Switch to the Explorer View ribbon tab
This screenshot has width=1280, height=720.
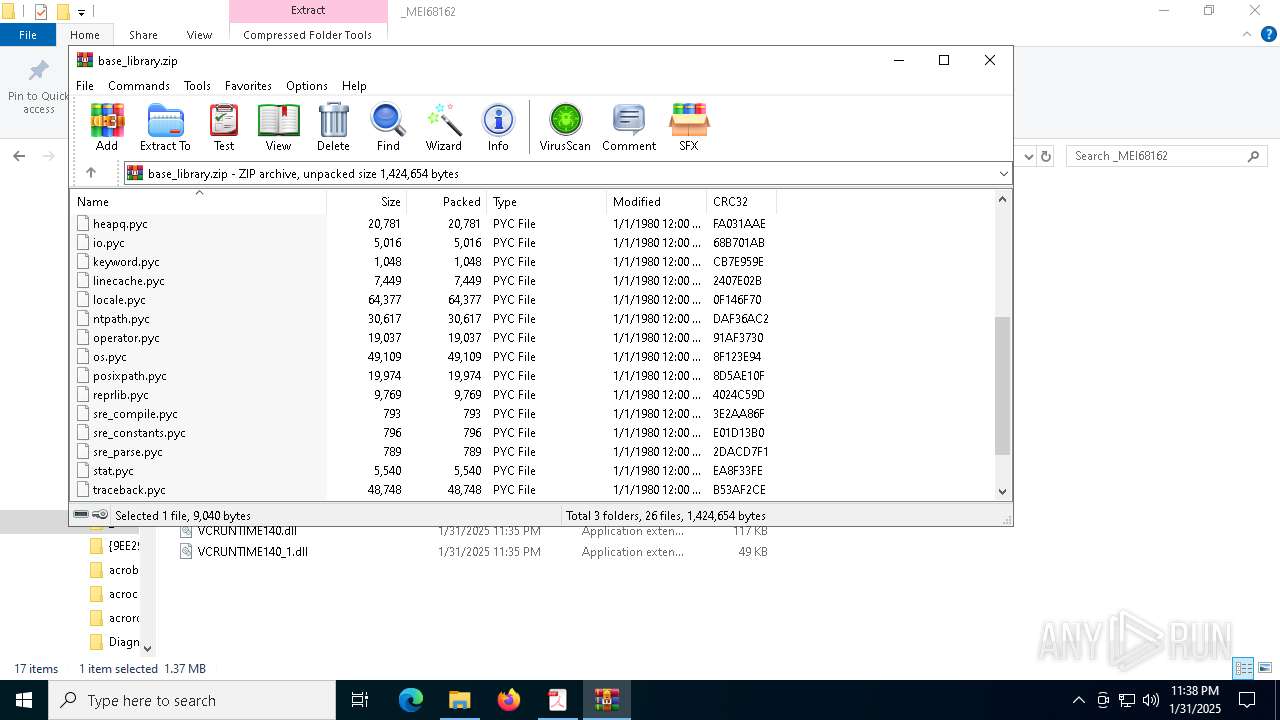pos(199,35)
